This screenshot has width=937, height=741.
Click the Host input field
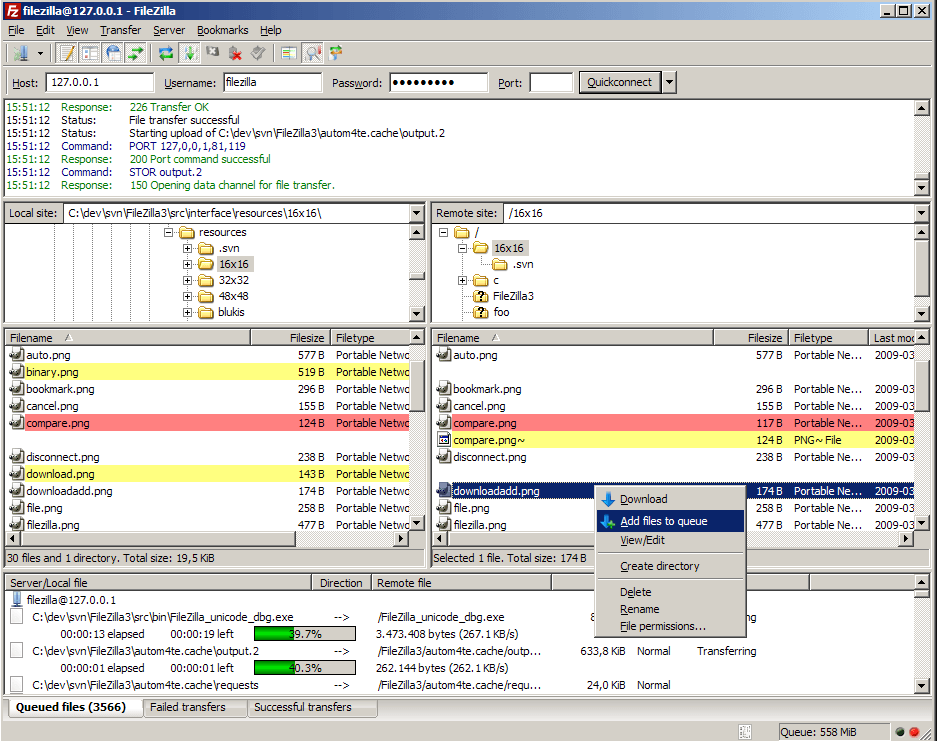point(100,83)
